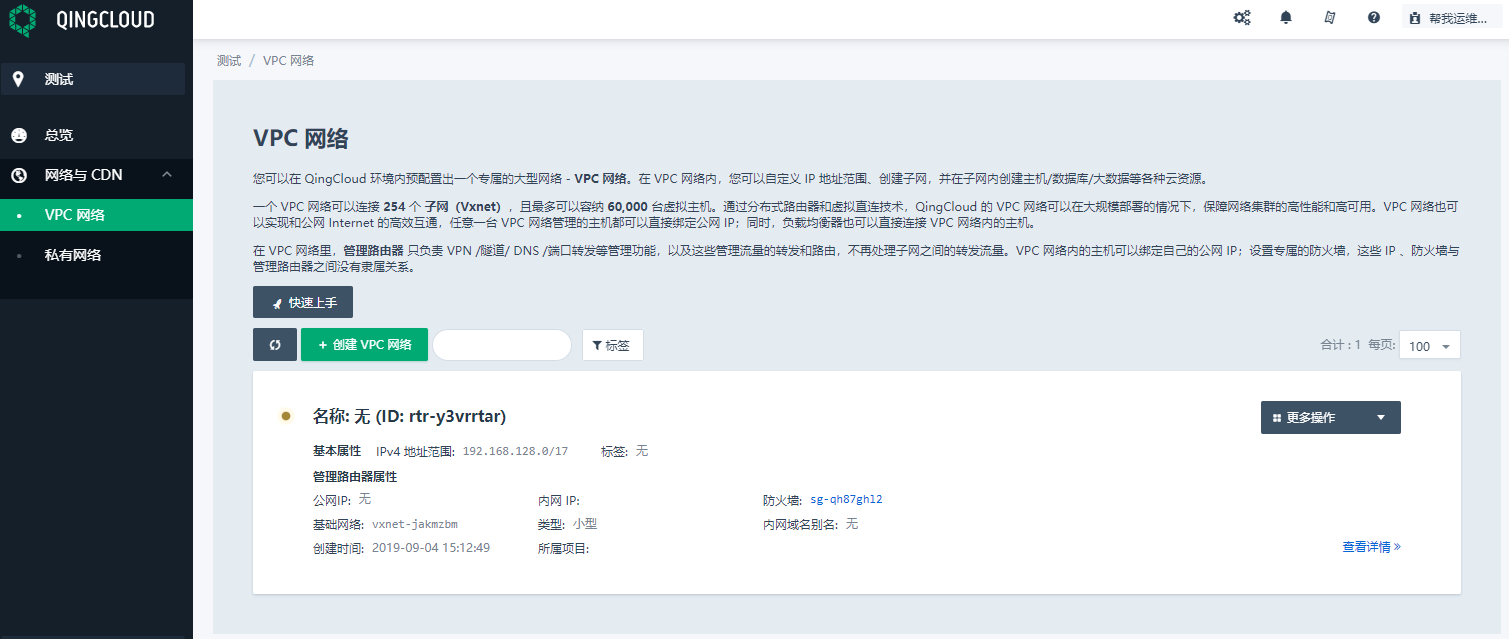
Task: Click the 快速上手 quick start button
Action: pyautogui.click(x=303, y=302)
